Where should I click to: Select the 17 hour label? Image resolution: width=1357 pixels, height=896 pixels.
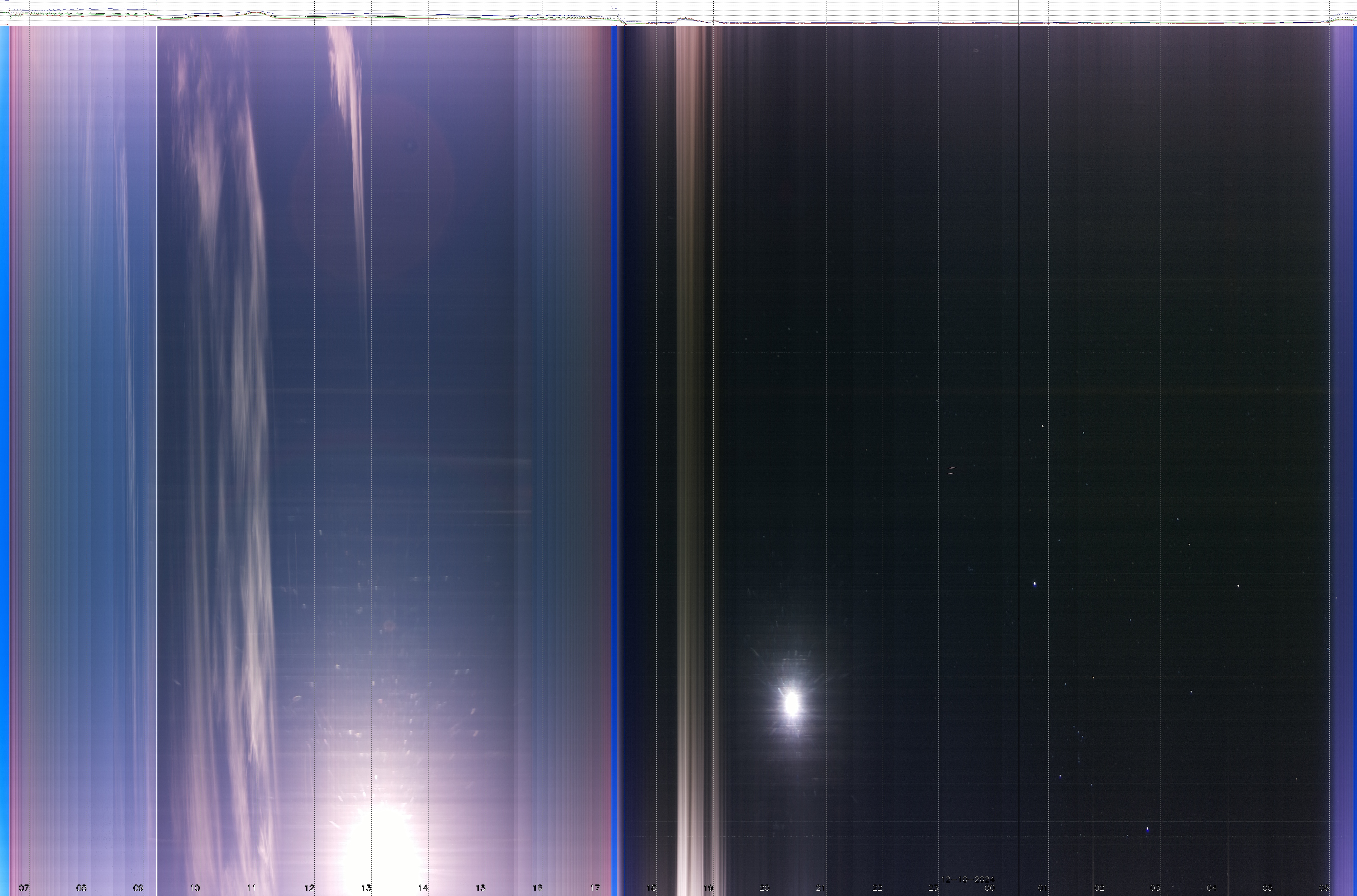click(595, 888)
